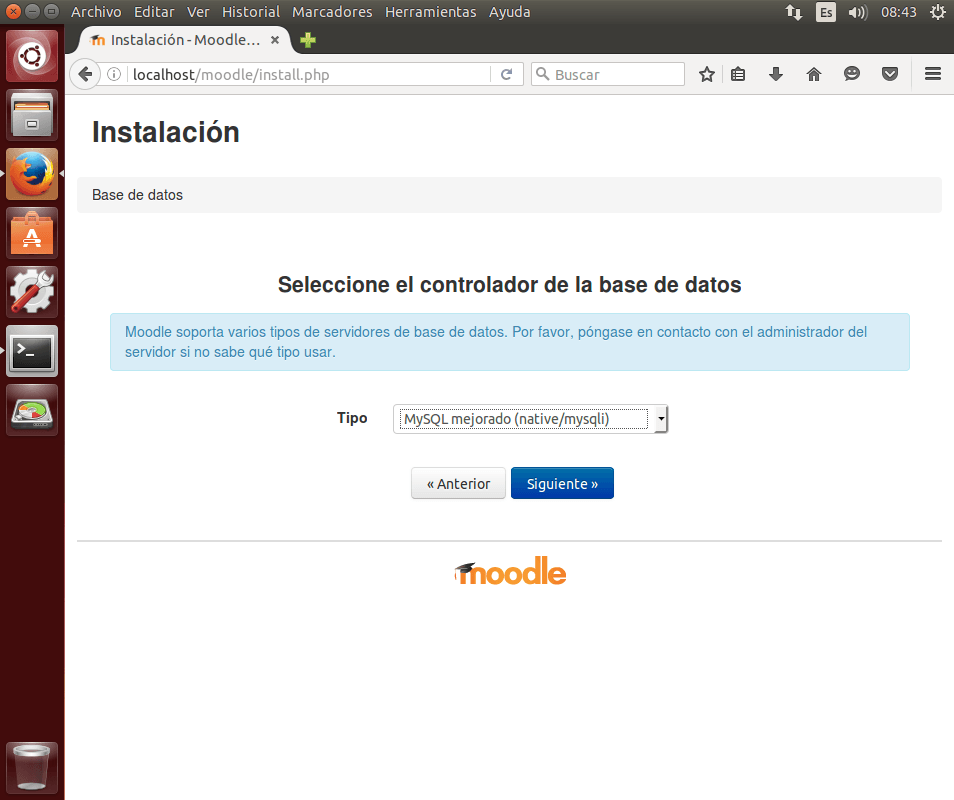The image size is (954, 800).
Task: Click the Moodle logo in footer
Action: tap(510, 572)
